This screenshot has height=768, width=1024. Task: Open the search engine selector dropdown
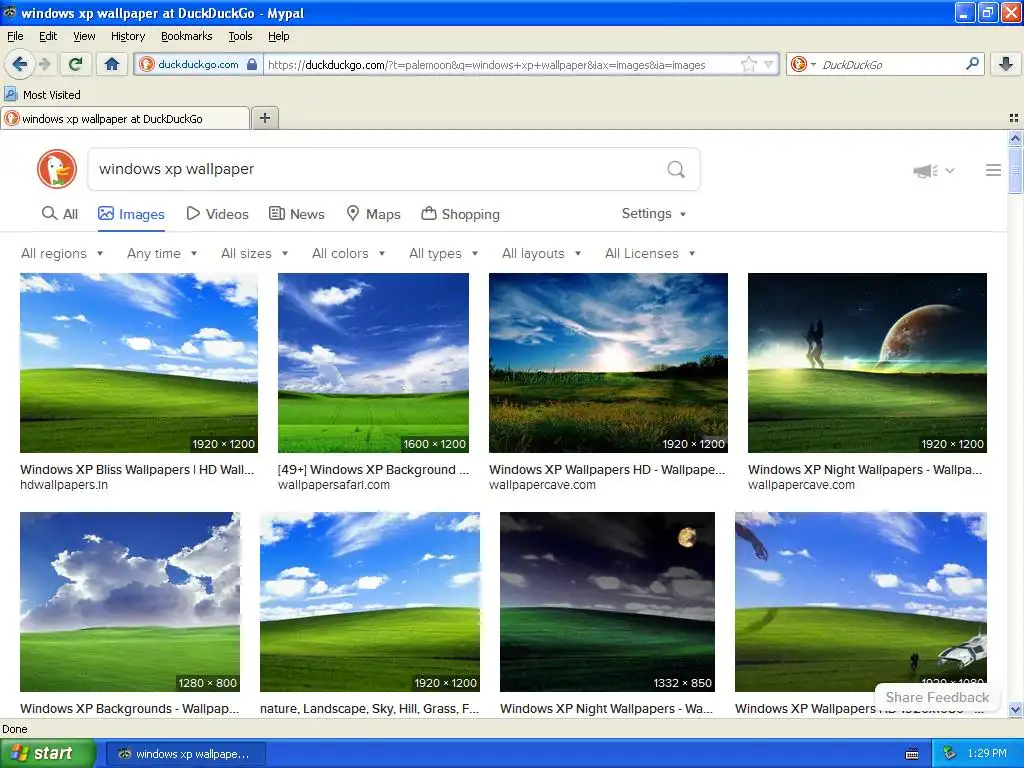click(803, 64)
